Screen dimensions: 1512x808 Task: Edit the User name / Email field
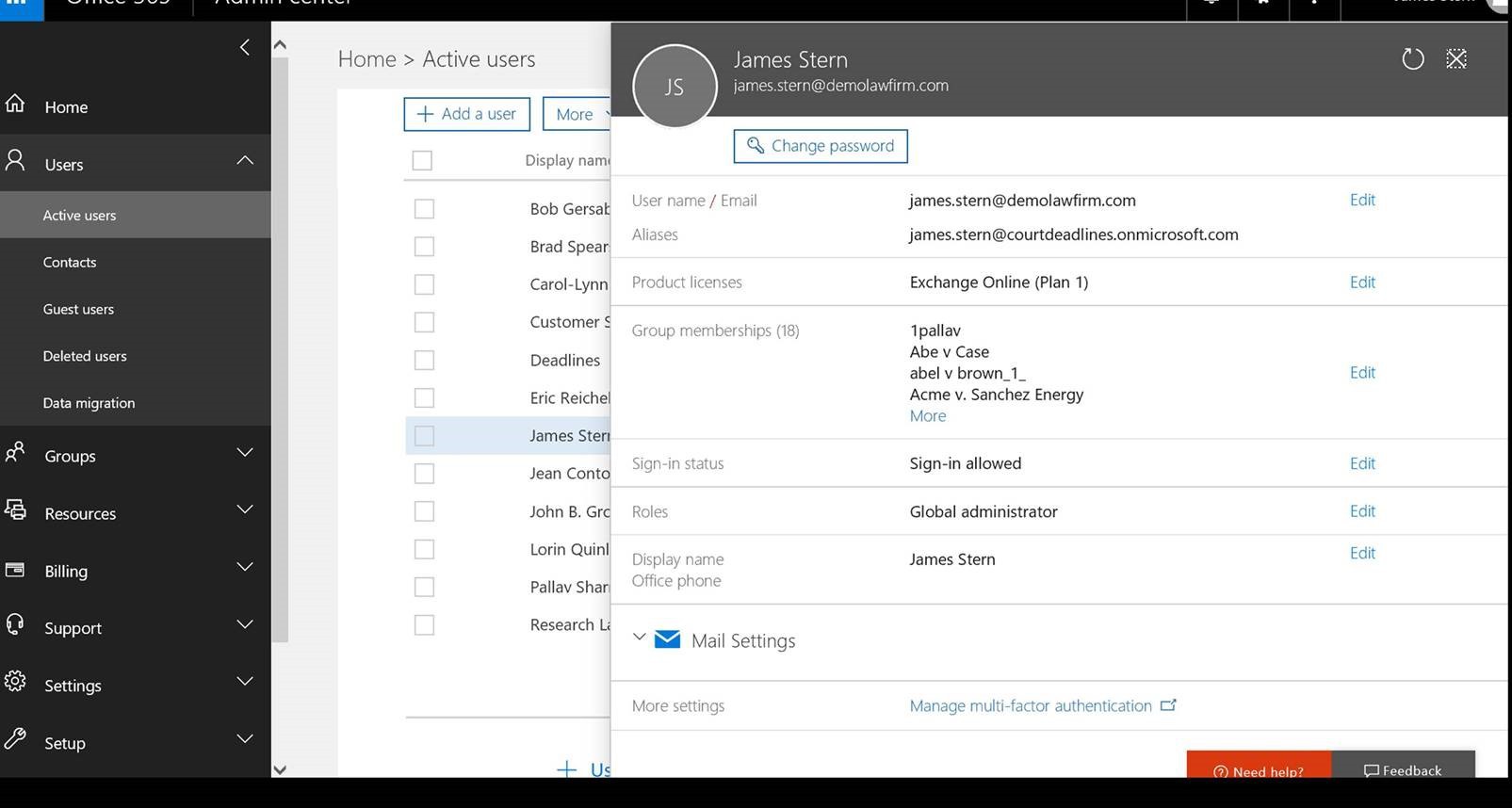click(1362, 200)
